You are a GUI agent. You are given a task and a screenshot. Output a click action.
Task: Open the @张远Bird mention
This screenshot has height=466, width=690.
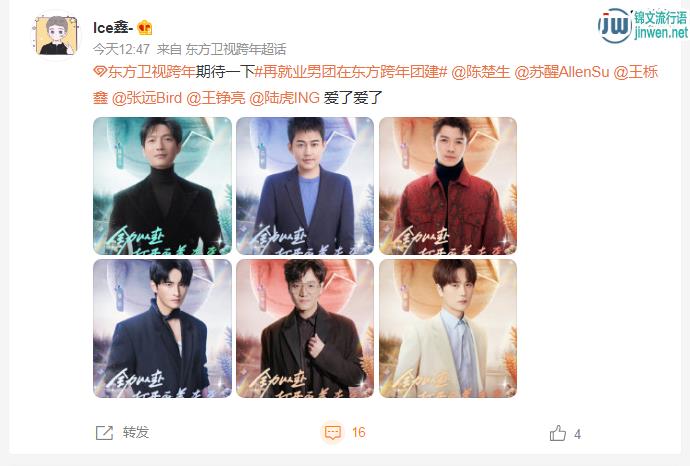coord(147,98)
